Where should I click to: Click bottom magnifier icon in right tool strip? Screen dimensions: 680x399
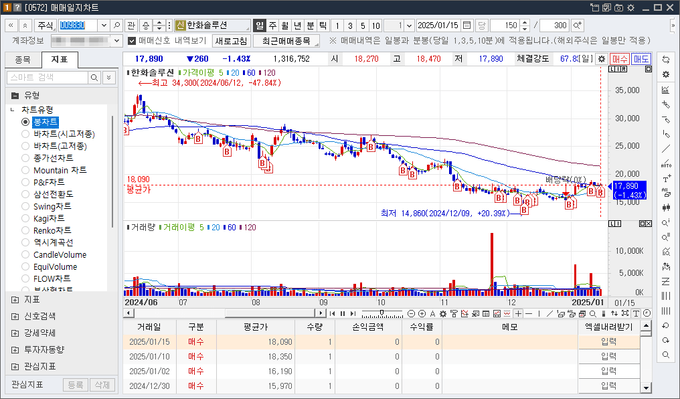666,355
